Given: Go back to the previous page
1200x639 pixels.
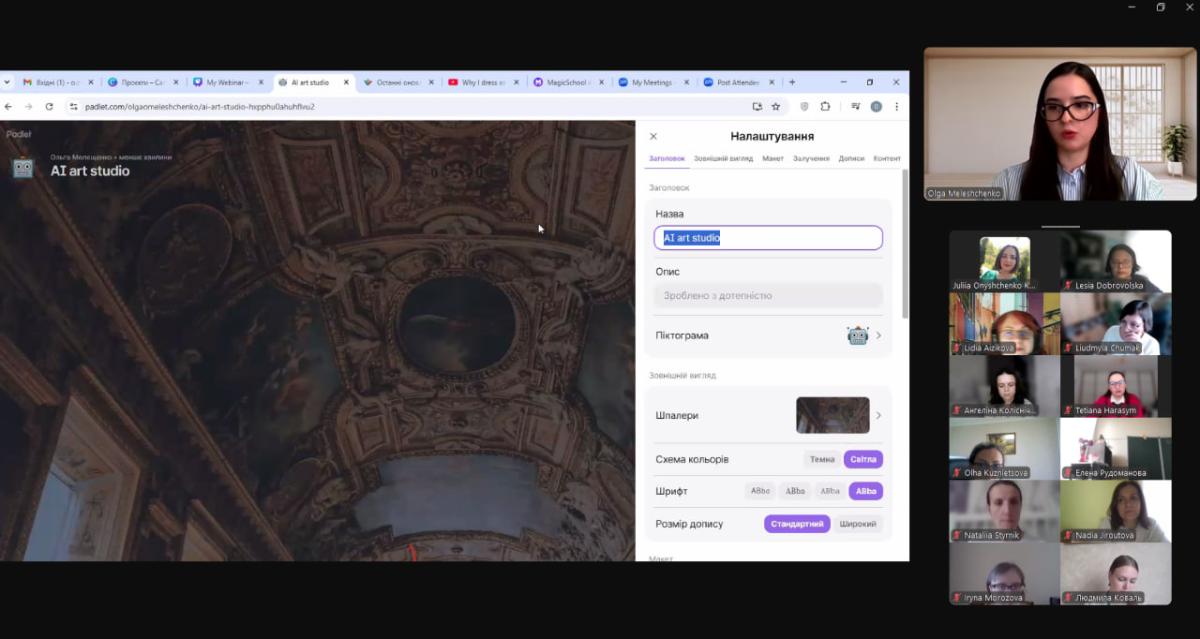Looking at the screenshot, I should coord(8,106).
